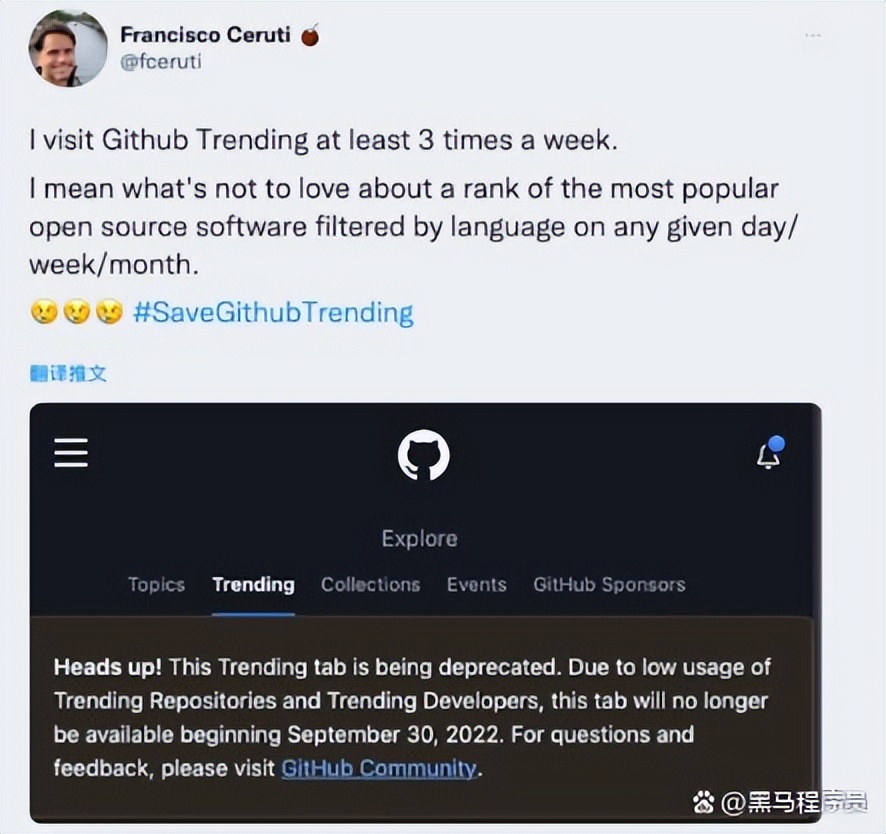Open the tweet options menu

pos(812,33)
